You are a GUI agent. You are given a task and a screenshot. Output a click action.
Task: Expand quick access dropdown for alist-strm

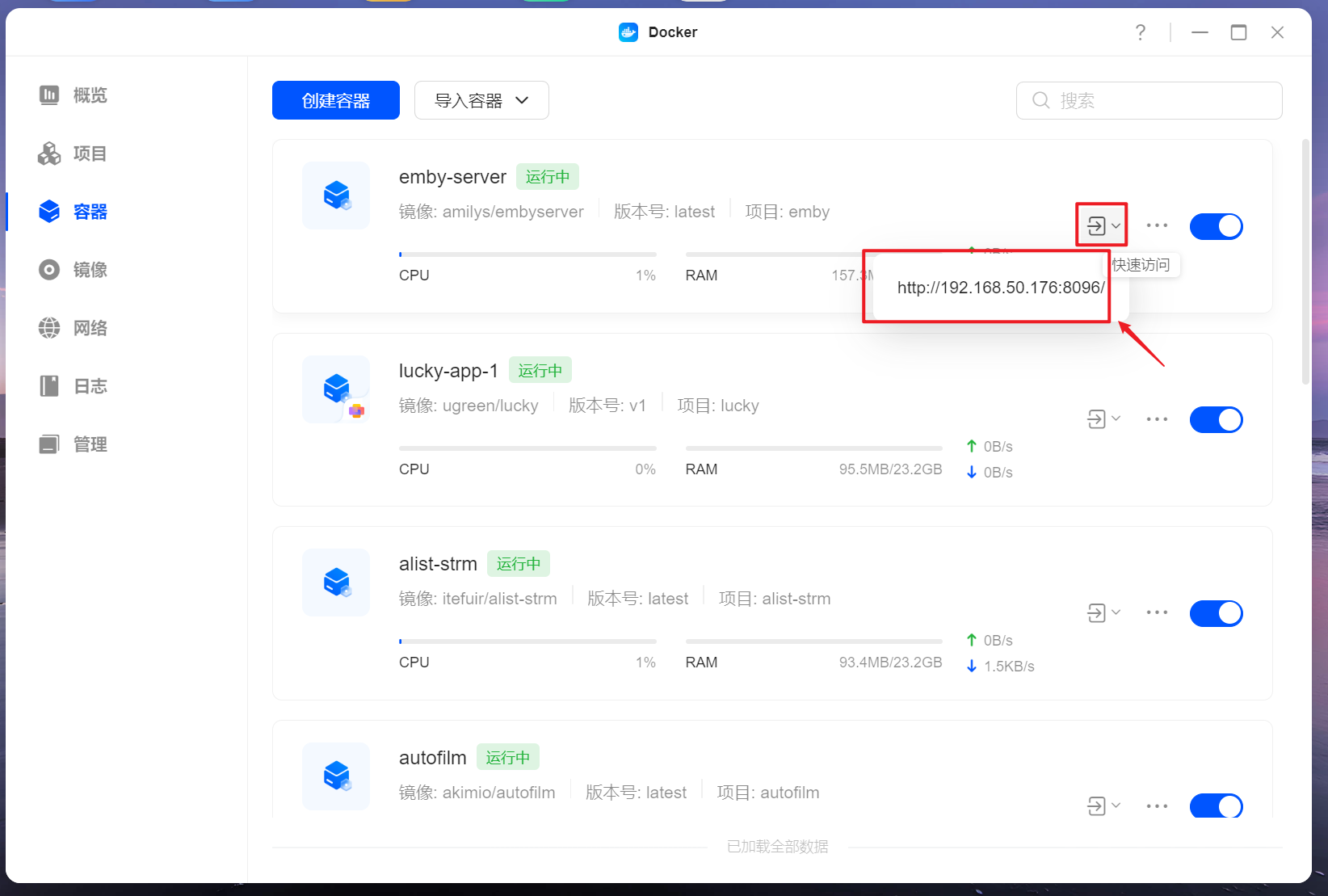point(1103,612)
